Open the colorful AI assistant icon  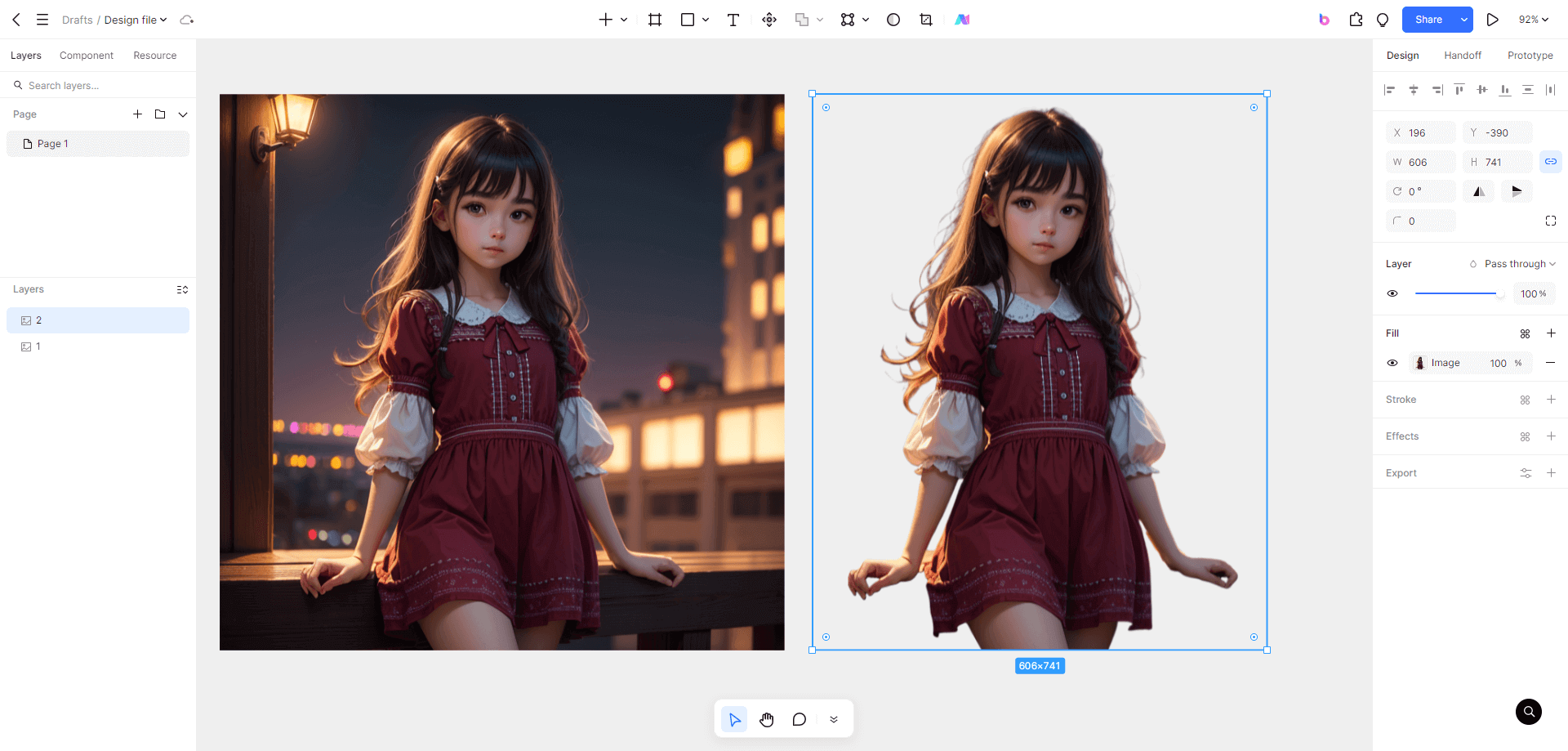963,20
